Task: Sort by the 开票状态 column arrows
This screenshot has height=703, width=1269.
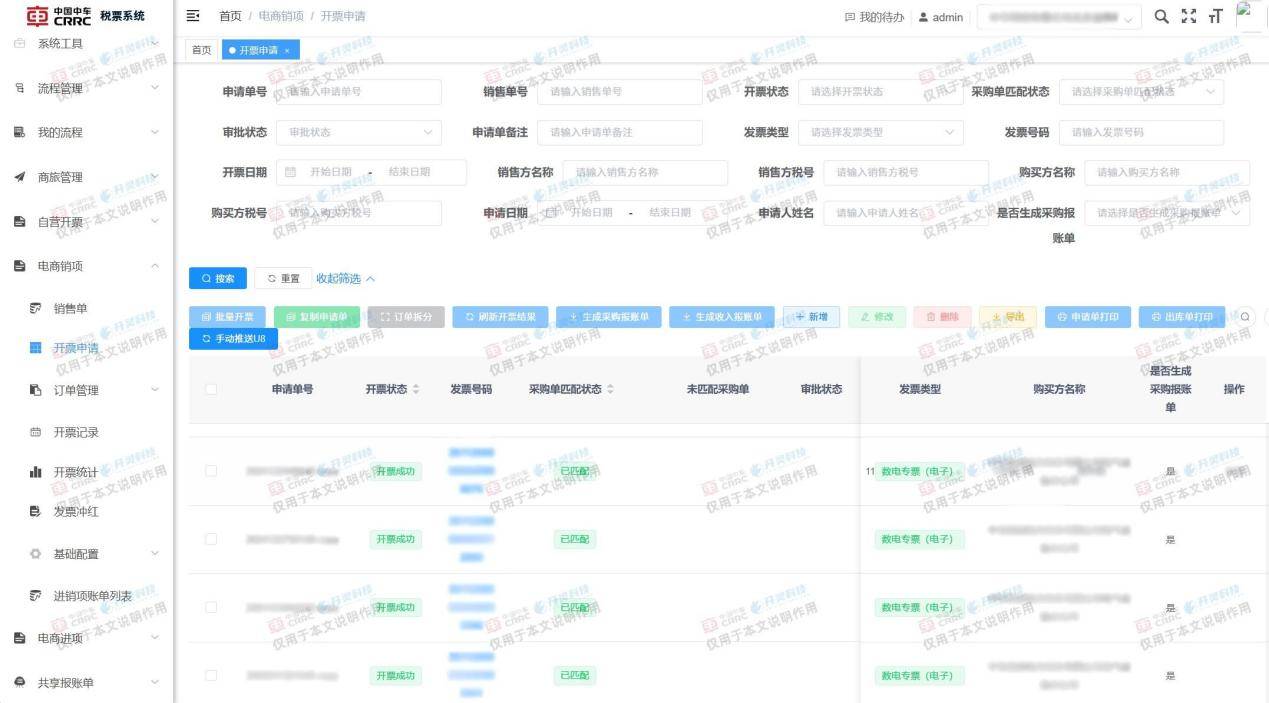Action: coord(416,389)
